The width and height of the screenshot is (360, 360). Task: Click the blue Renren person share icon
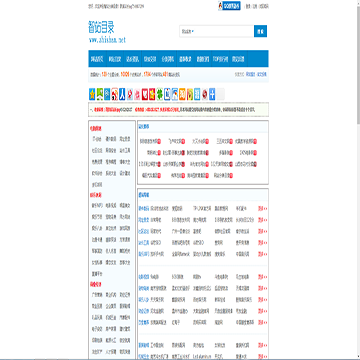click(122, 94)
